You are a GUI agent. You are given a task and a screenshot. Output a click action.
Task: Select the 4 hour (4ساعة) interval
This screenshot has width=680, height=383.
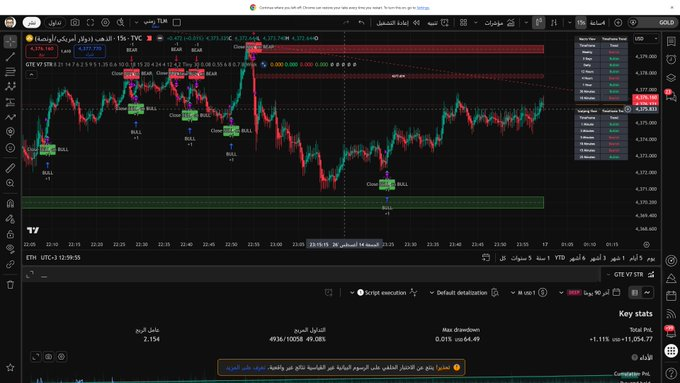pos(598,23)
